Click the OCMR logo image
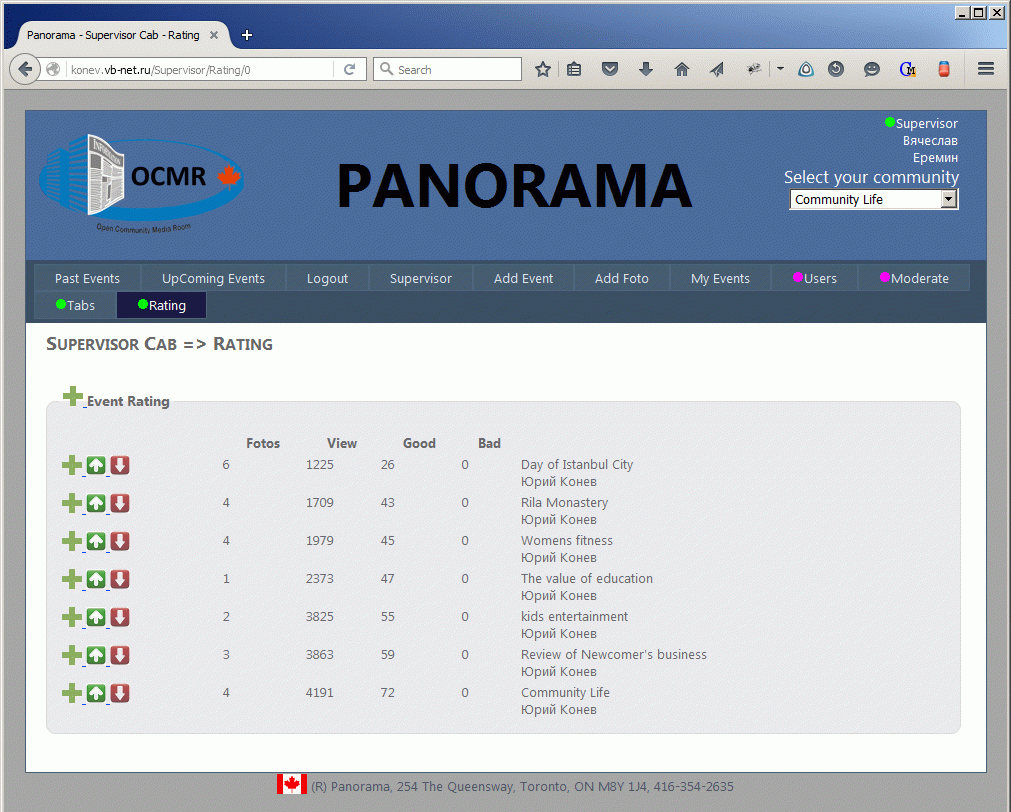This screenshot has width=1011, height=812. [x=141, y=184]
